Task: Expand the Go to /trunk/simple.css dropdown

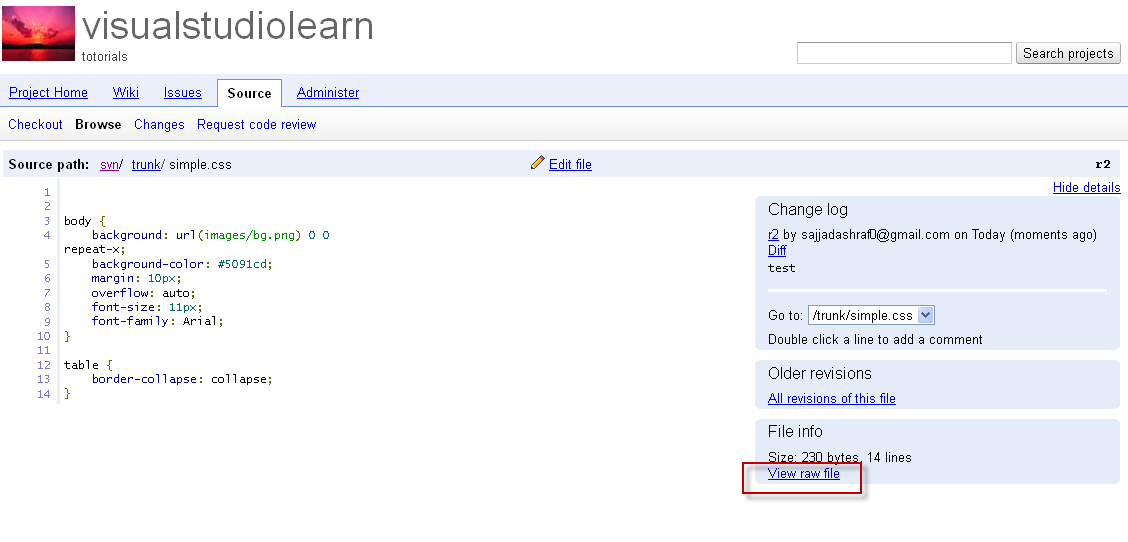Action: click(871, 315)
